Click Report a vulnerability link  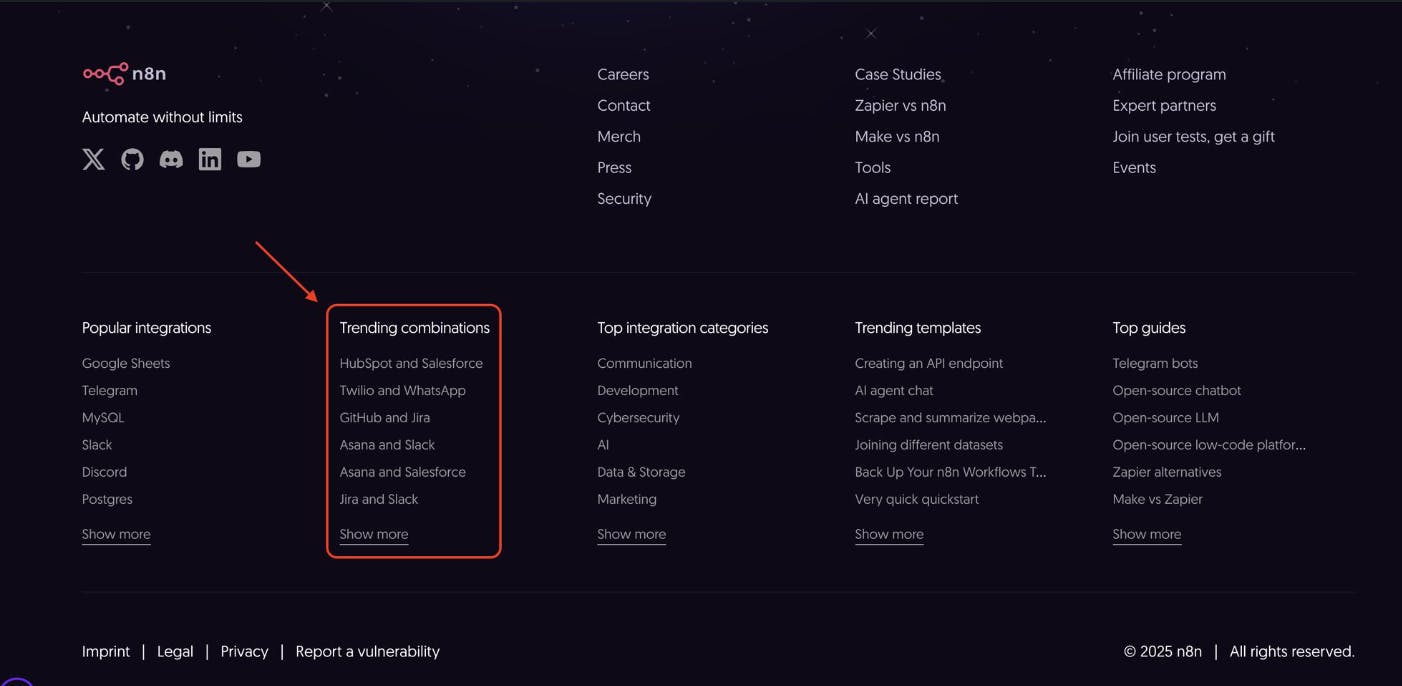pos(367,651)
